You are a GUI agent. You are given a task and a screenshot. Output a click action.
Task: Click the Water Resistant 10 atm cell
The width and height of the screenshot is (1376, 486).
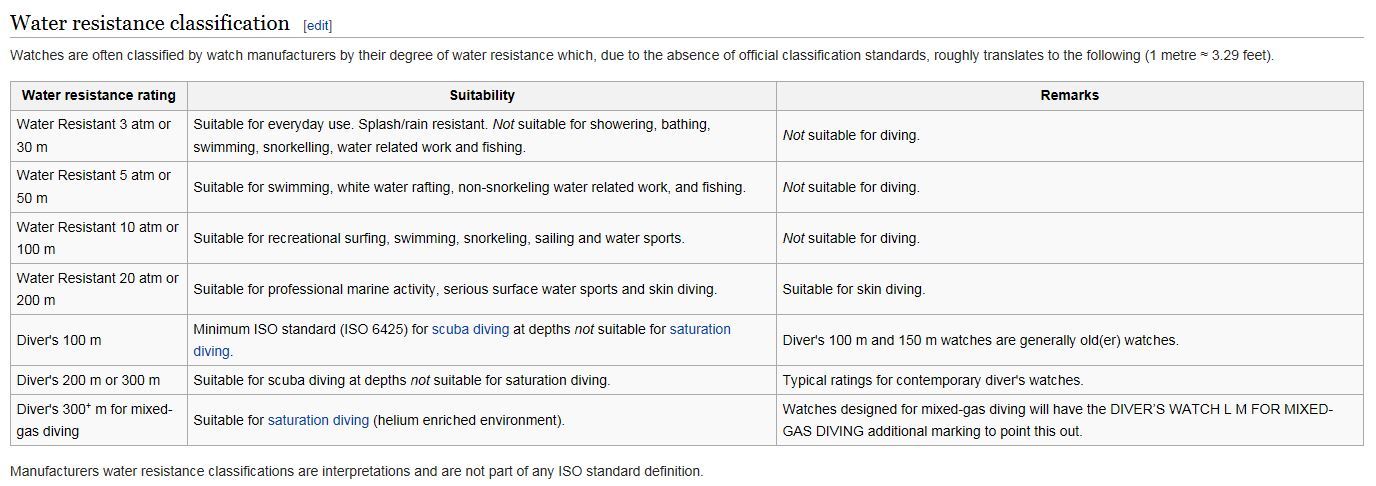(x=99, y=238)
